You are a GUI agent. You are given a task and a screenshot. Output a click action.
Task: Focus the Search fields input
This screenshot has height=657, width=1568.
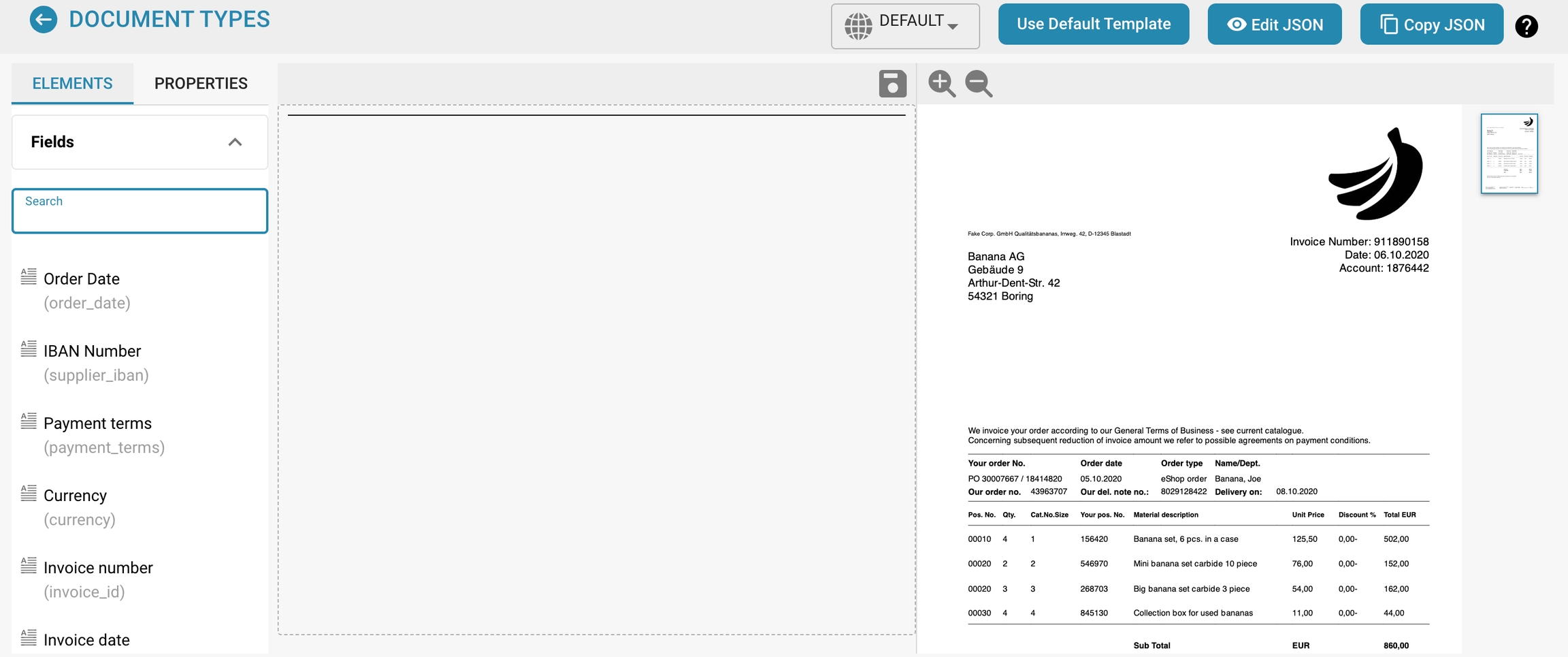click(140, 212)
